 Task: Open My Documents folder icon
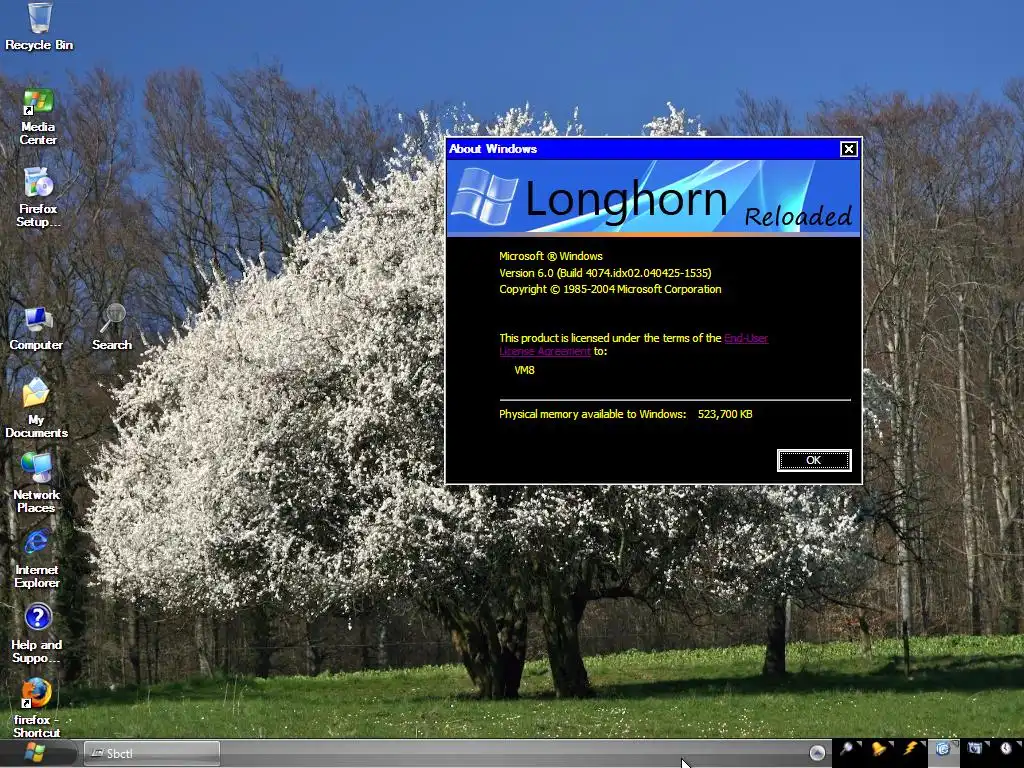36,408
